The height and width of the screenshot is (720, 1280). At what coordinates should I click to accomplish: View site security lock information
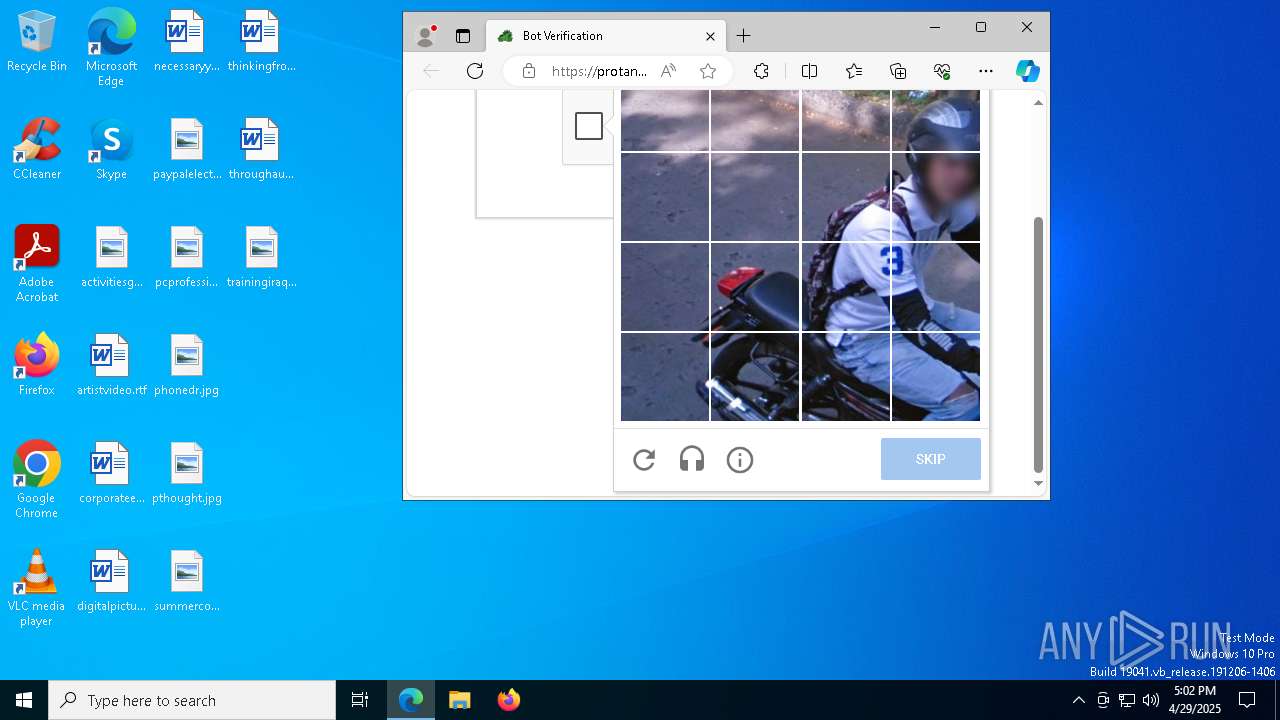click(x=529, y=71)
